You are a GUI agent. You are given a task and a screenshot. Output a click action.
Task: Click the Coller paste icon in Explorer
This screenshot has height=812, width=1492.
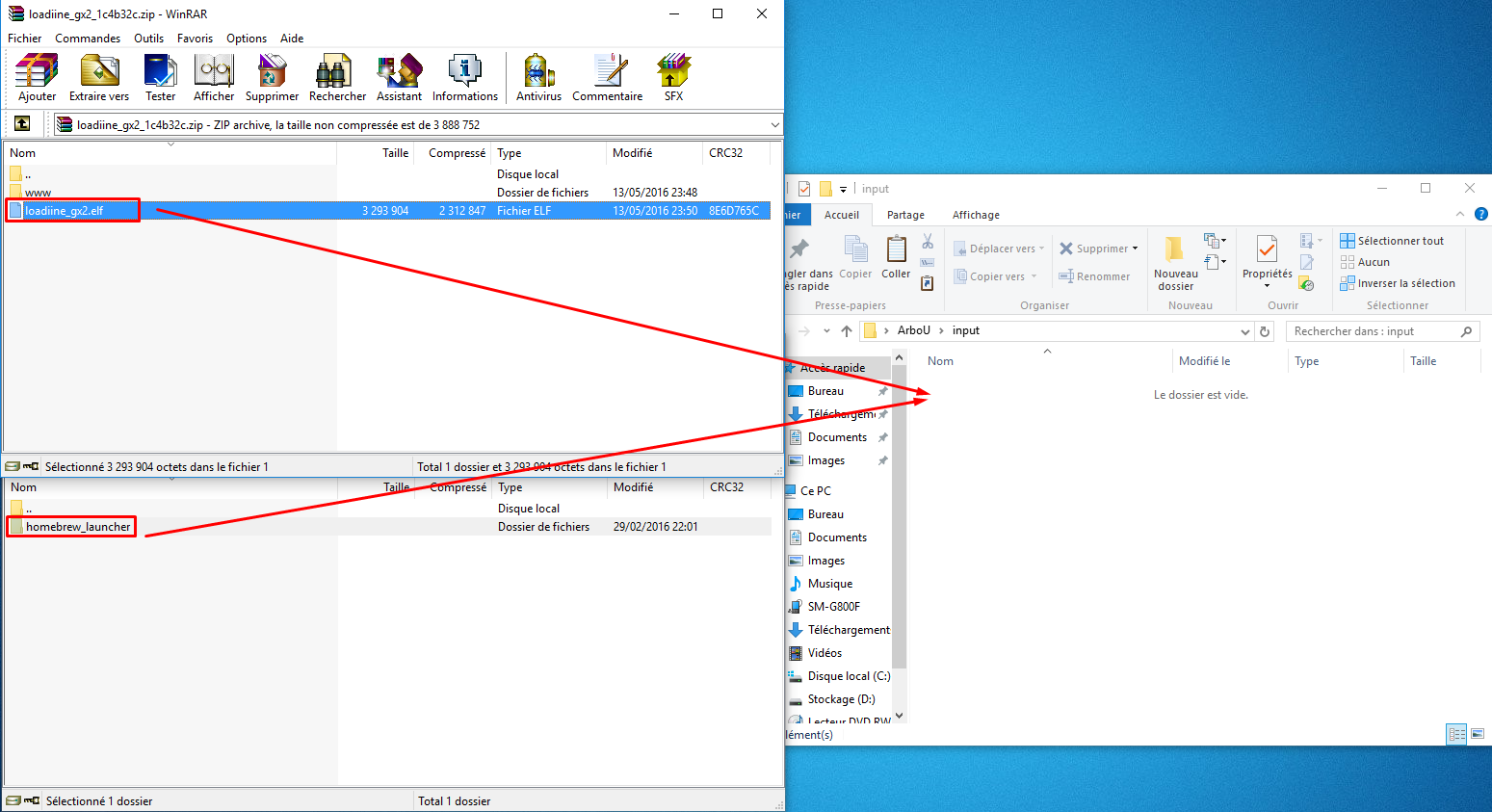[x=896, y=249]
